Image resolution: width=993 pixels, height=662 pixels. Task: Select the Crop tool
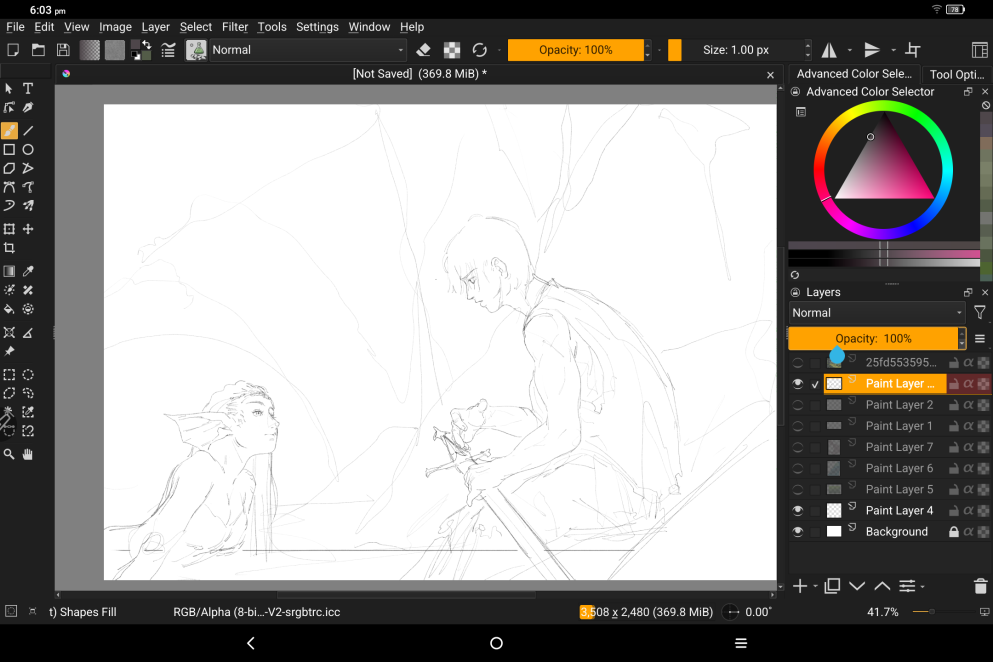9,248
